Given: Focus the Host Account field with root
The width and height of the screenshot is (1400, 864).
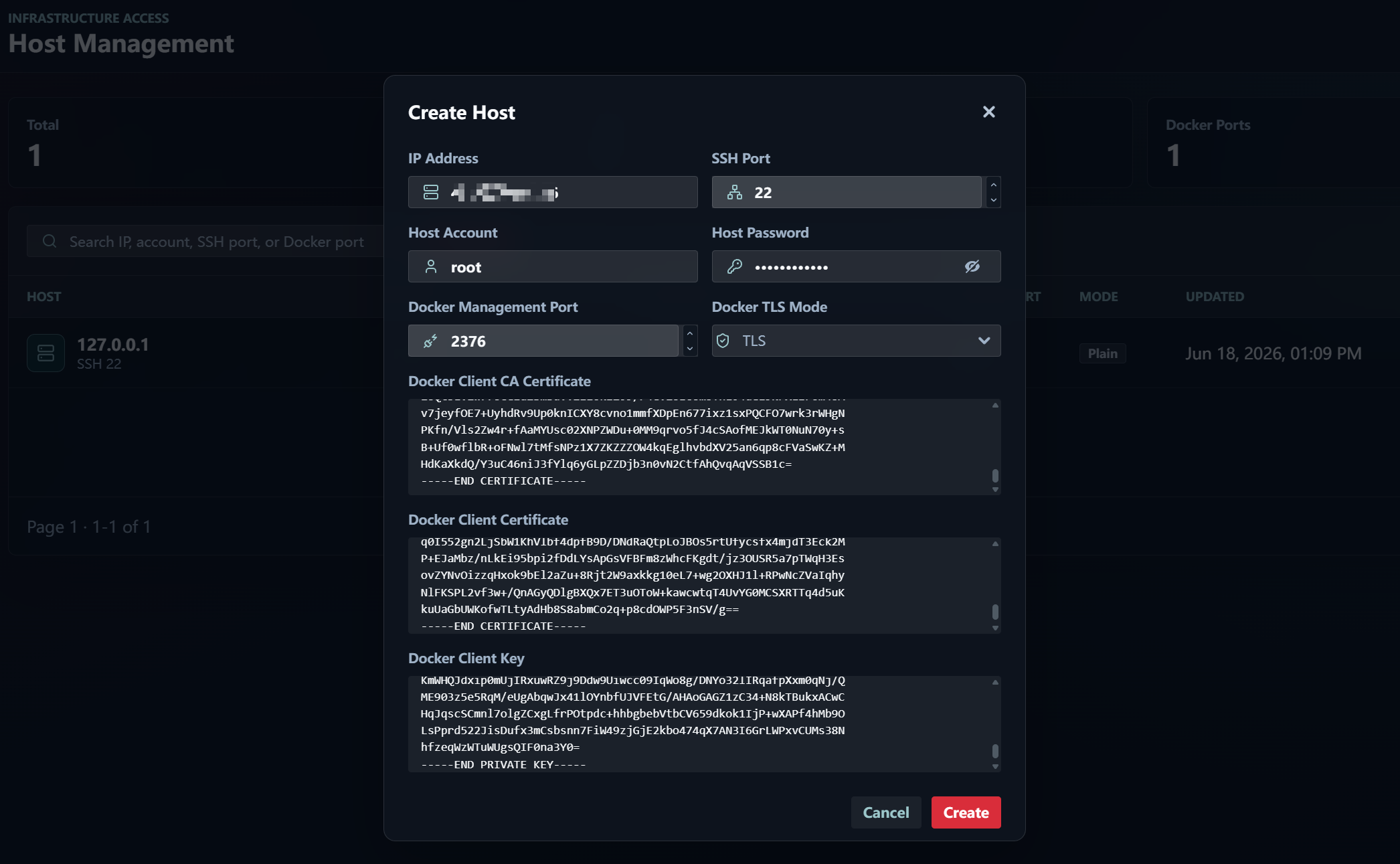Looking at the screenshot, I should [x=553, y=266].
